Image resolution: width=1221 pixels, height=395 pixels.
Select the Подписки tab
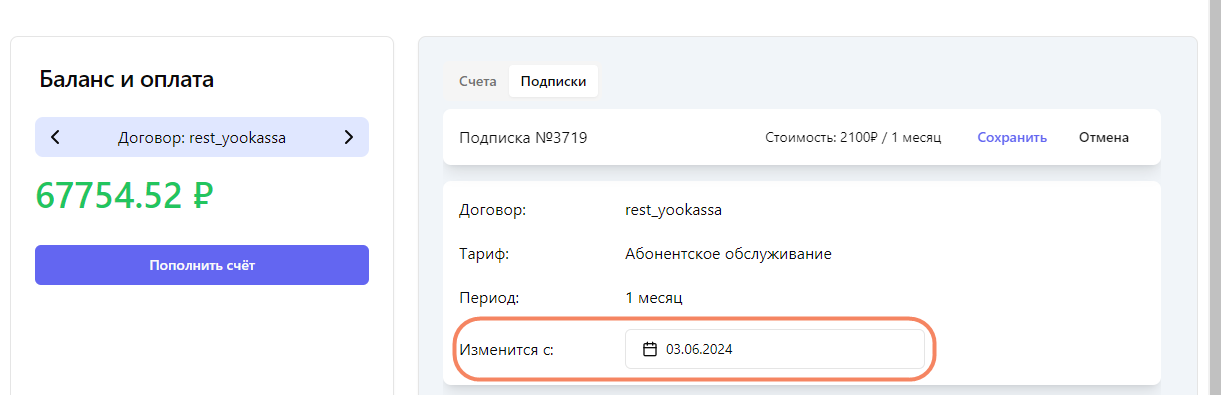coord(553,82)
